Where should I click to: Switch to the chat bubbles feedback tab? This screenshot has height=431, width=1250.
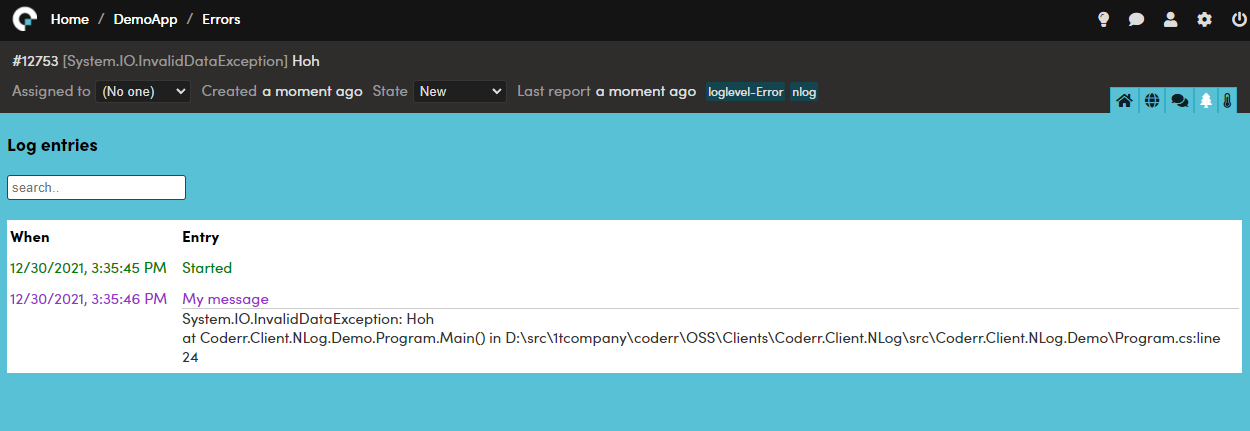pos(1179,100)
